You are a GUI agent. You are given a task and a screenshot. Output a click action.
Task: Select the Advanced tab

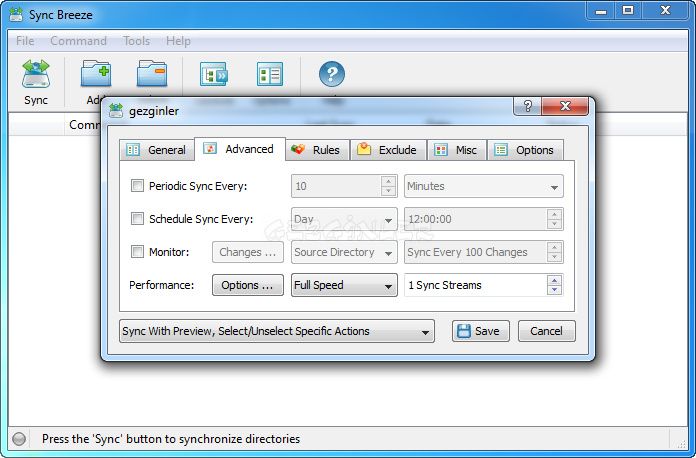click(240, 149)
